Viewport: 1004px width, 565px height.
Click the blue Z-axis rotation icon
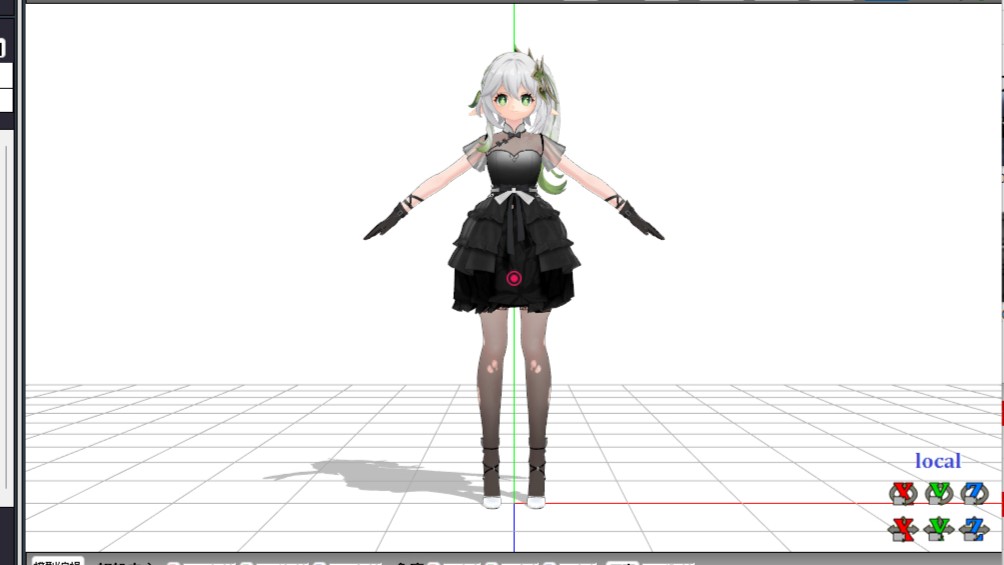pos(974,493)
